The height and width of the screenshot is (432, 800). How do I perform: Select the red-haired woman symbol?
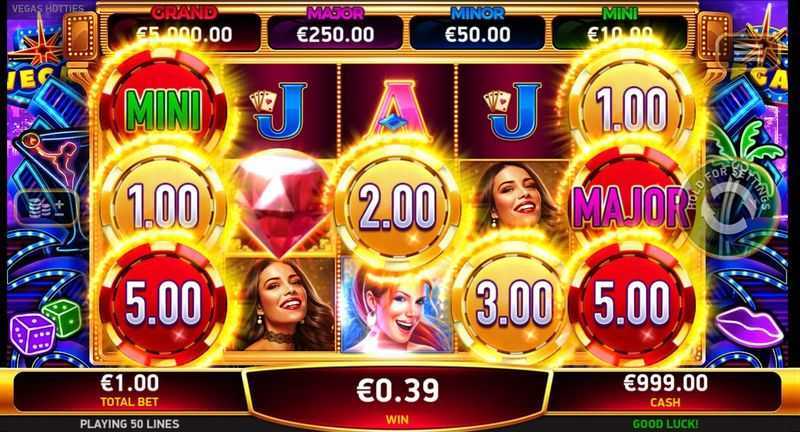tap(397, 305)
